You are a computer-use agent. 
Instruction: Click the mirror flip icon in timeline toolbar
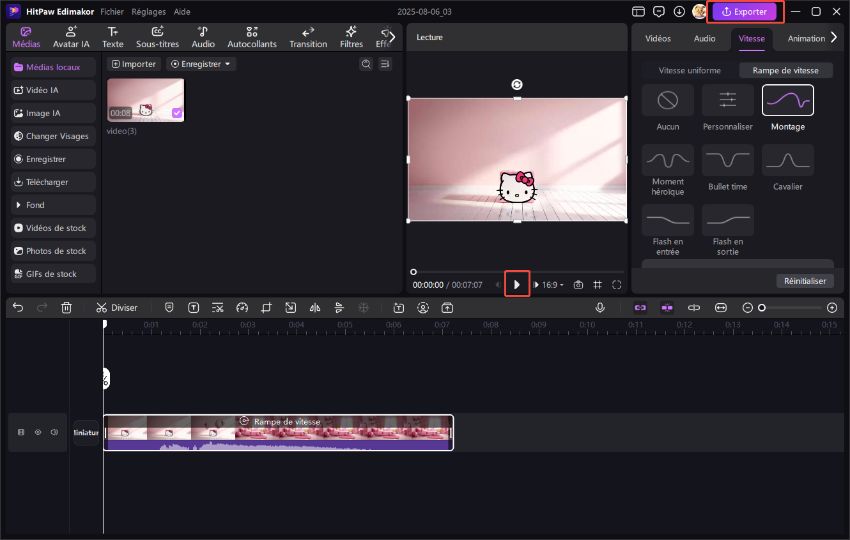pyautogui.click(x=314, y=307)
